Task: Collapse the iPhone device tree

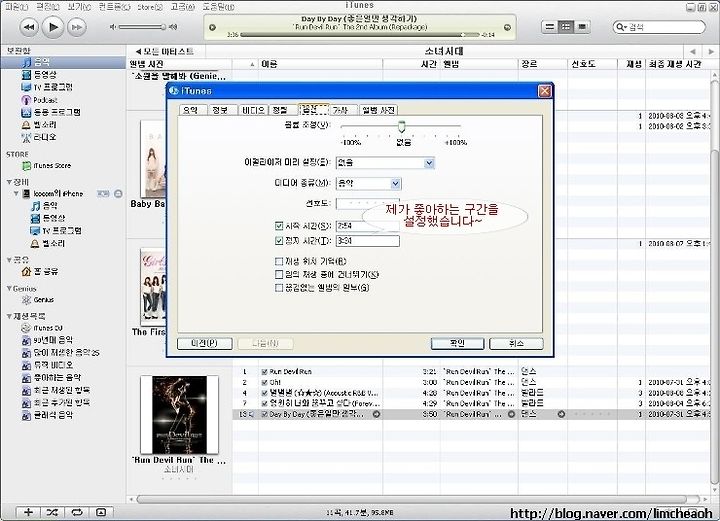Action: point(16,194)
